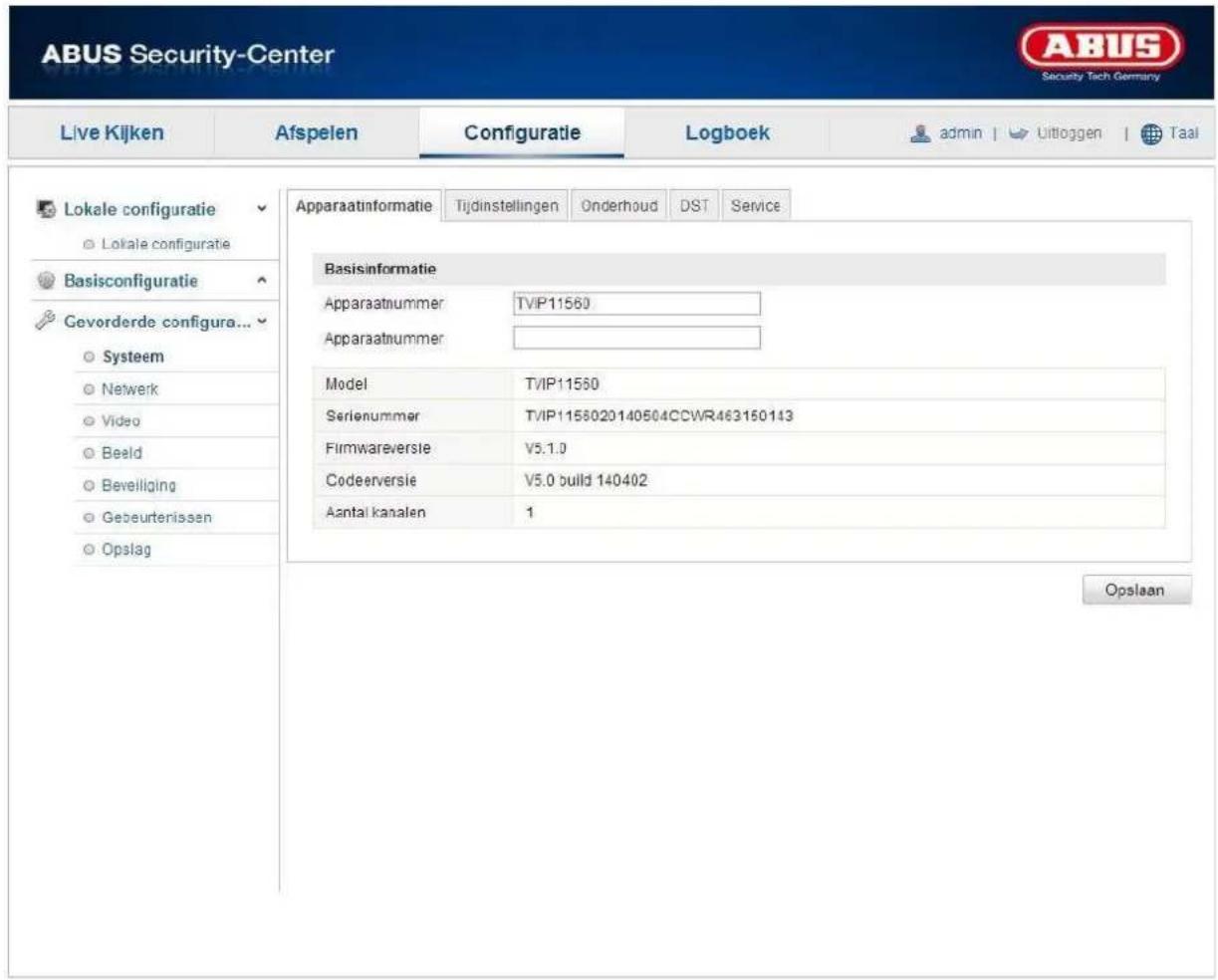Click the Serienummer label

pyautogui.click(x=372, y=415)
